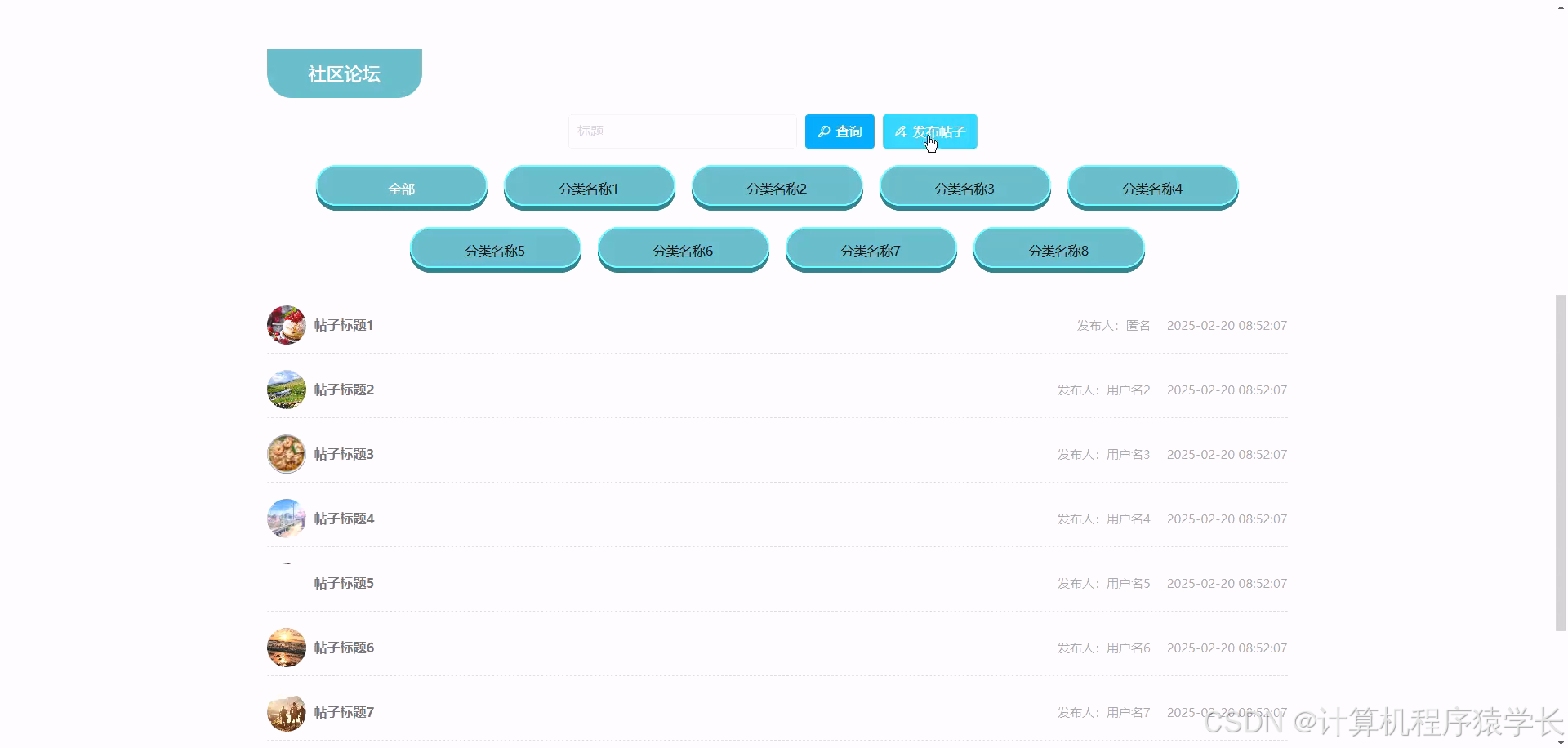
Task: Open post 帖子标题7
Action: click(344, 712)
